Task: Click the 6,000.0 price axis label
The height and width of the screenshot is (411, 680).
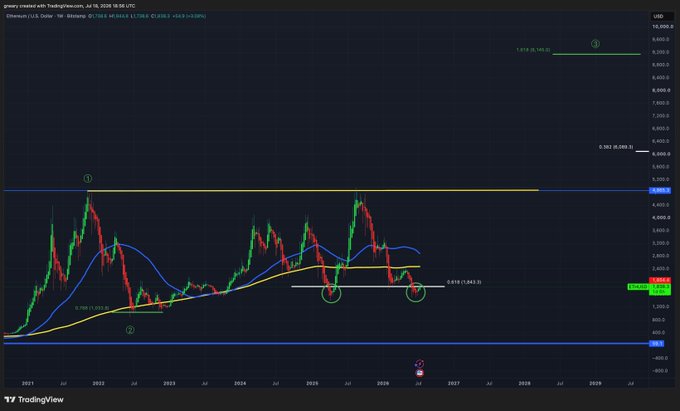Action: [x=661, y=154]
